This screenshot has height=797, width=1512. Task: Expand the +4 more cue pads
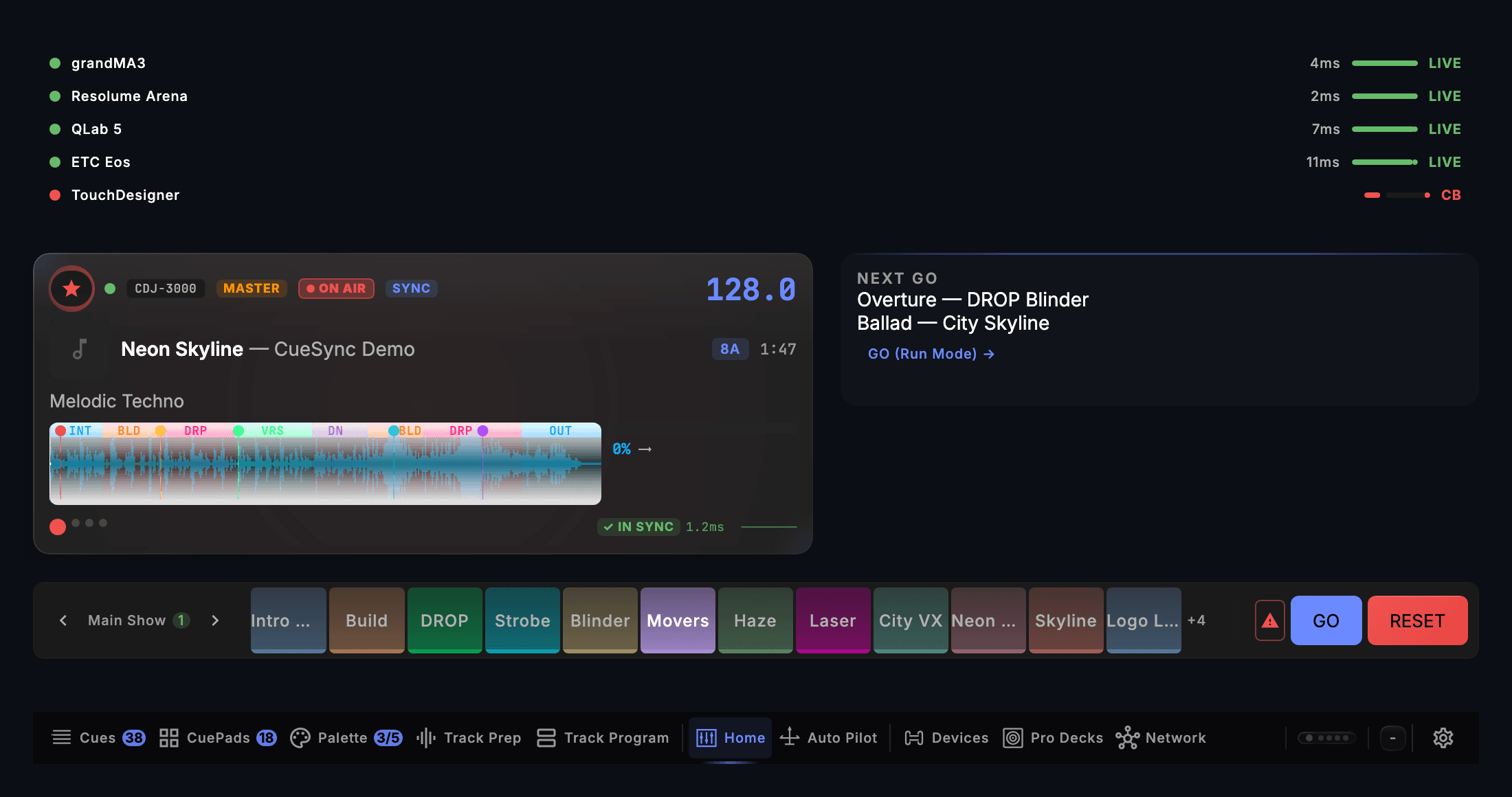pyautogui.click(x=1197, y=620)
